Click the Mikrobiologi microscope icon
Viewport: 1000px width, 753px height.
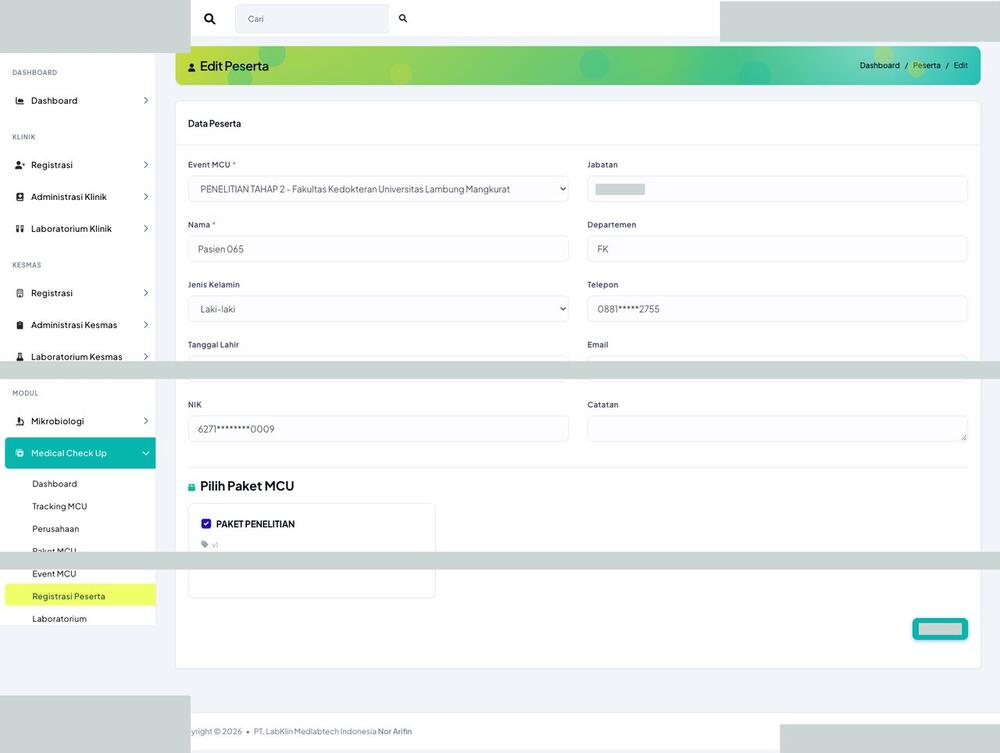(x=20, y=421)
